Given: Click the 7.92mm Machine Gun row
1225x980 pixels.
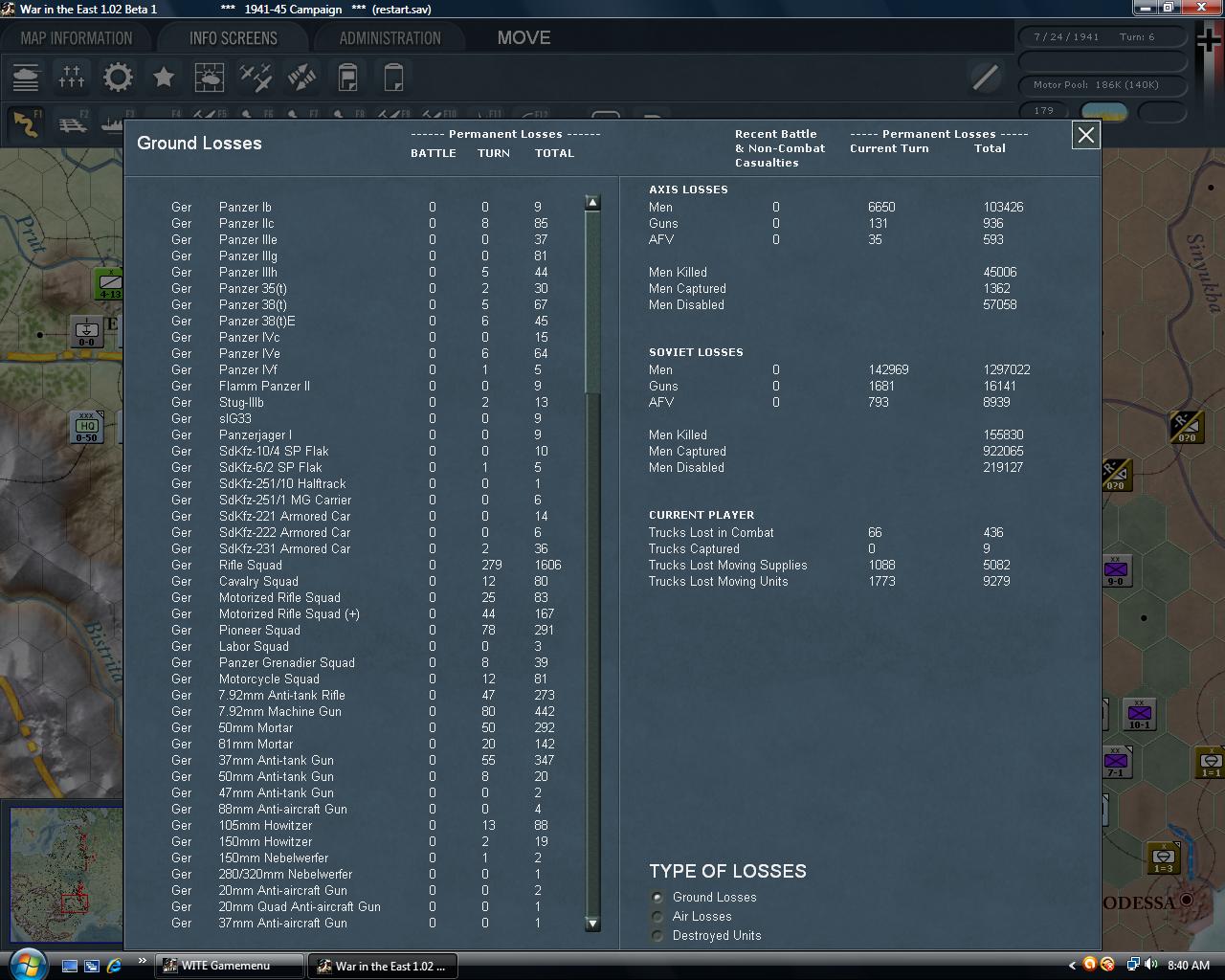Looking at the screenshot, I should coord(368,711).
